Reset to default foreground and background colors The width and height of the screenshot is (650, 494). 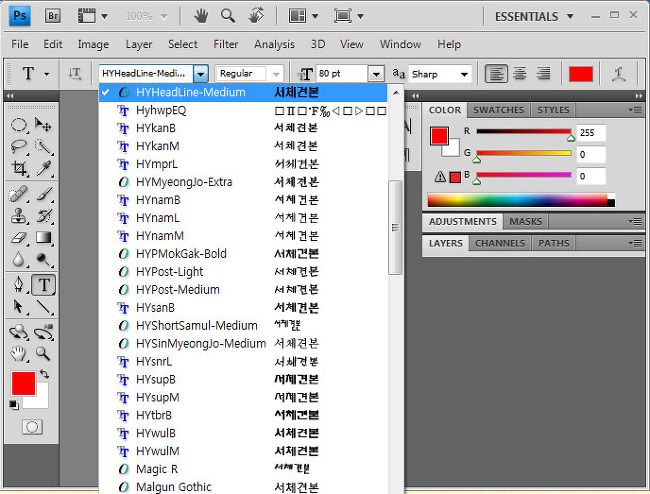pos(14,405)
